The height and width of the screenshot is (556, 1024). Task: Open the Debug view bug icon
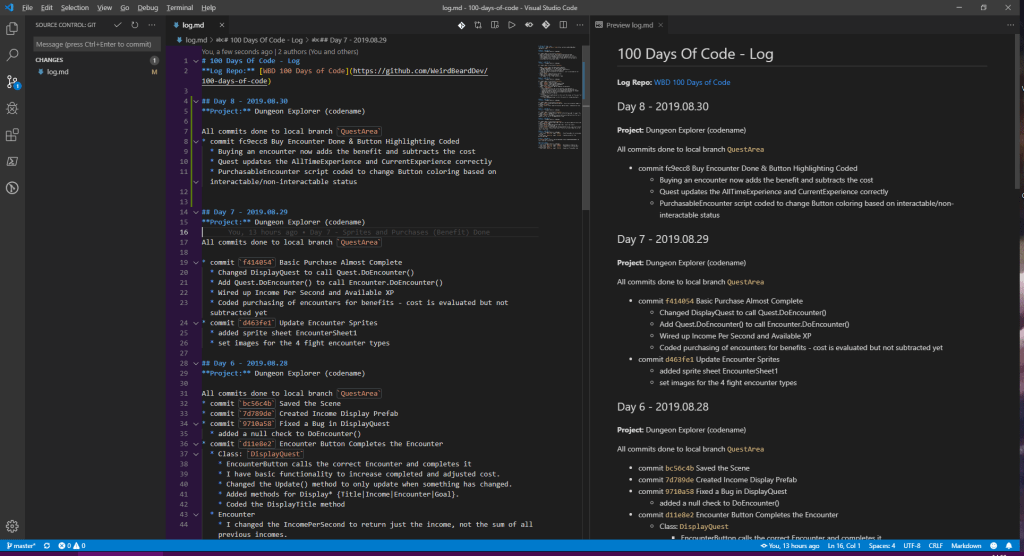[x=12, y=108]
